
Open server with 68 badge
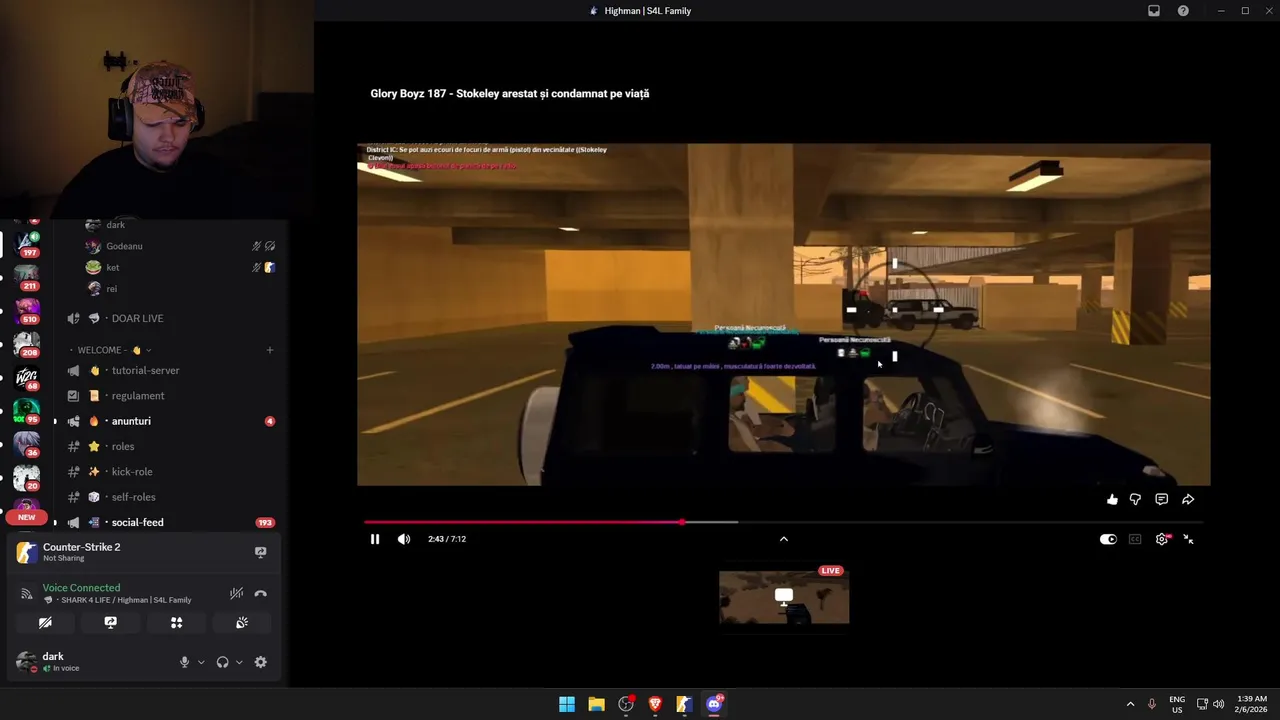[27, 377]
